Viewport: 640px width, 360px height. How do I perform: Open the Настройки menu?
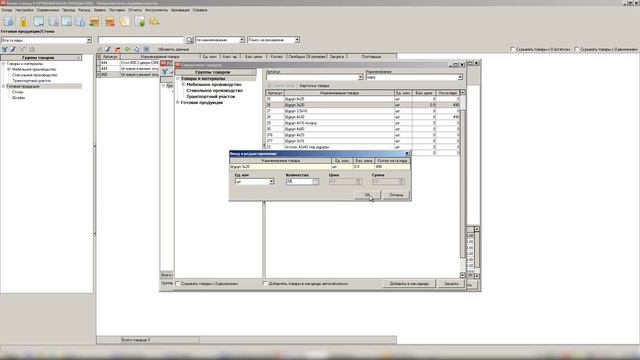tap(24, 10)
